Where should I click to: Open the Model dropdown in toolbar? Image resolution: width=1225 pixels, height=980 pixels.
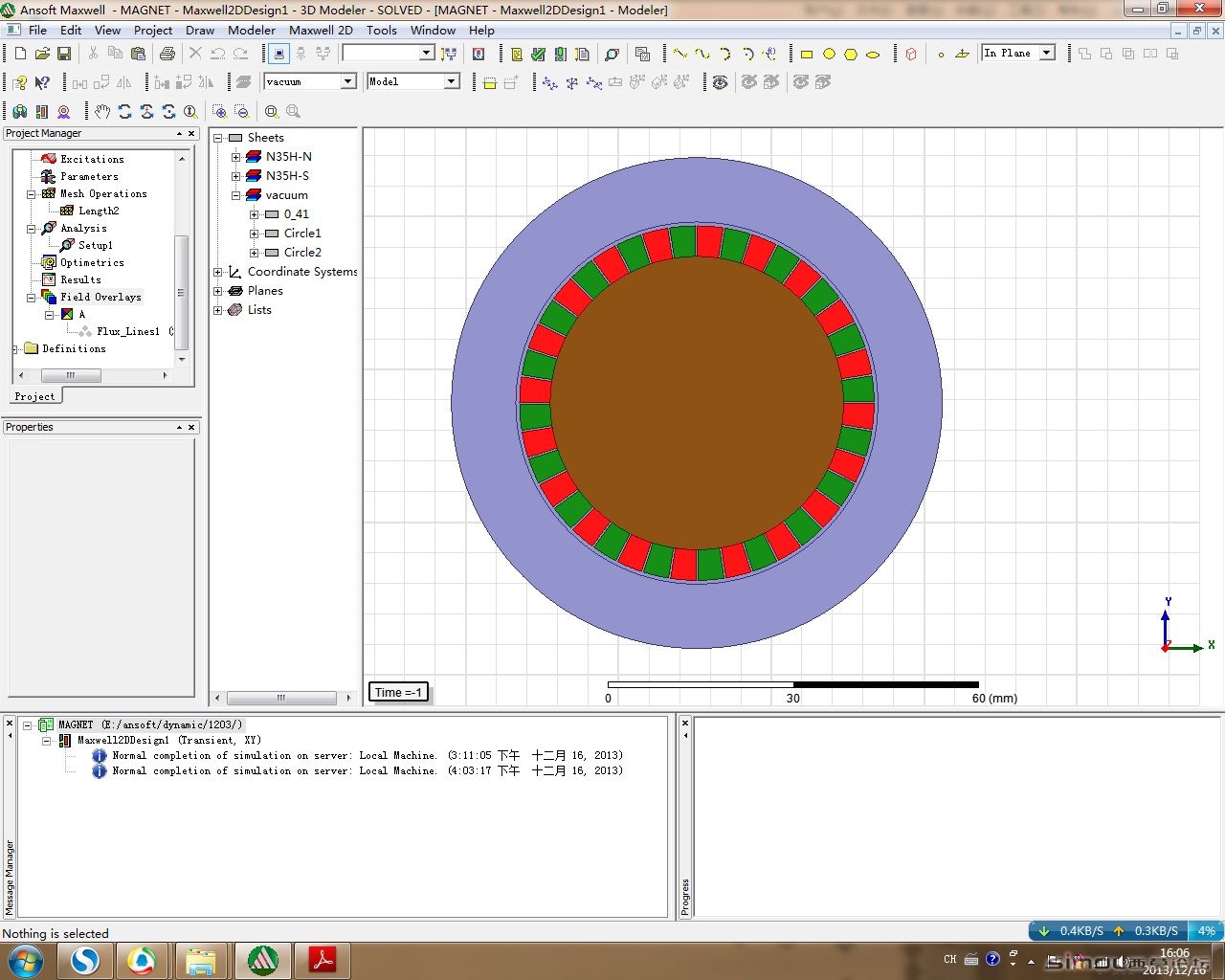click(x=451, y=81)
